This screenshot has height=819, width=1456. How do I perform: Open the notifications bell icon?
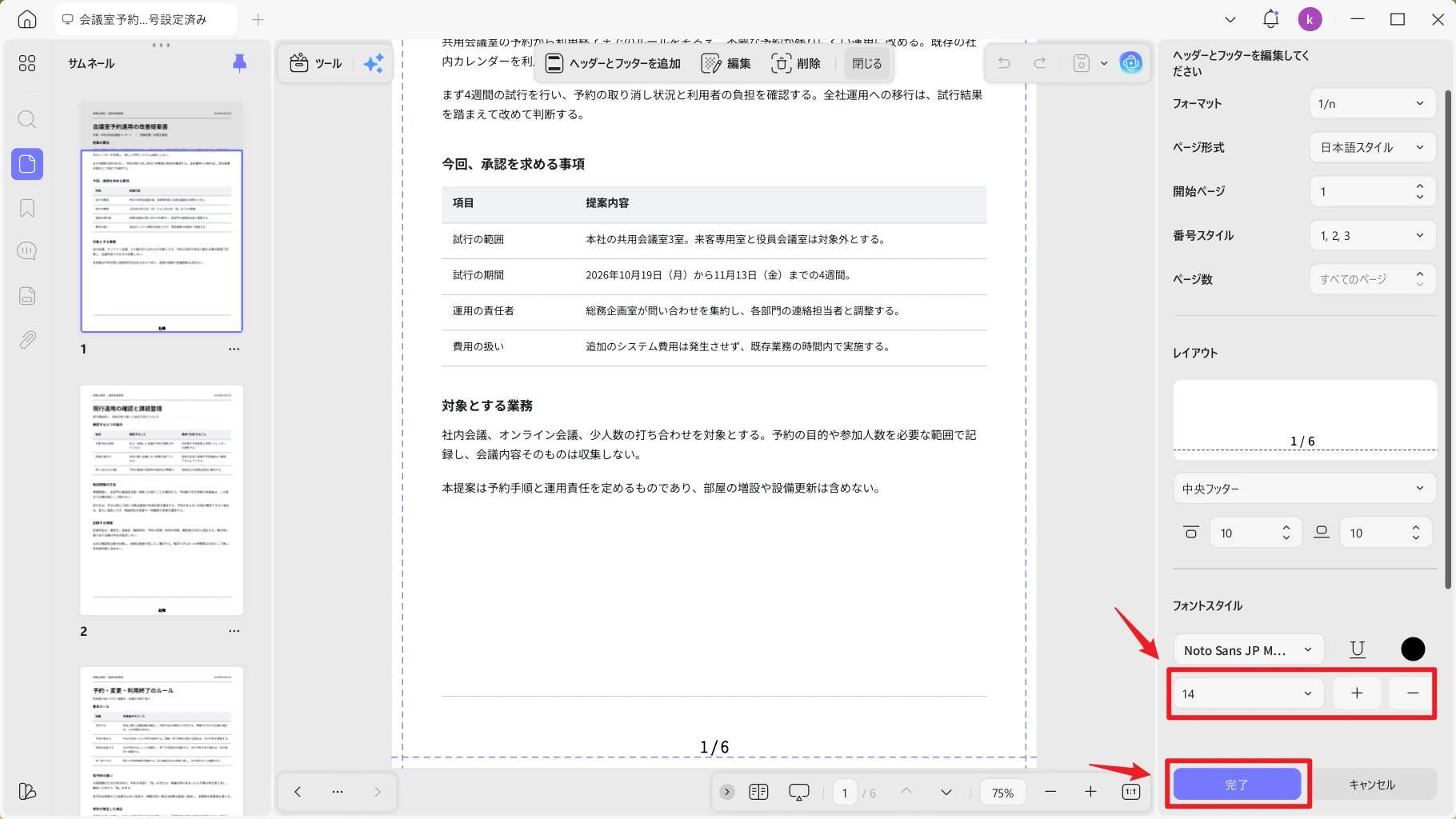1270,19
